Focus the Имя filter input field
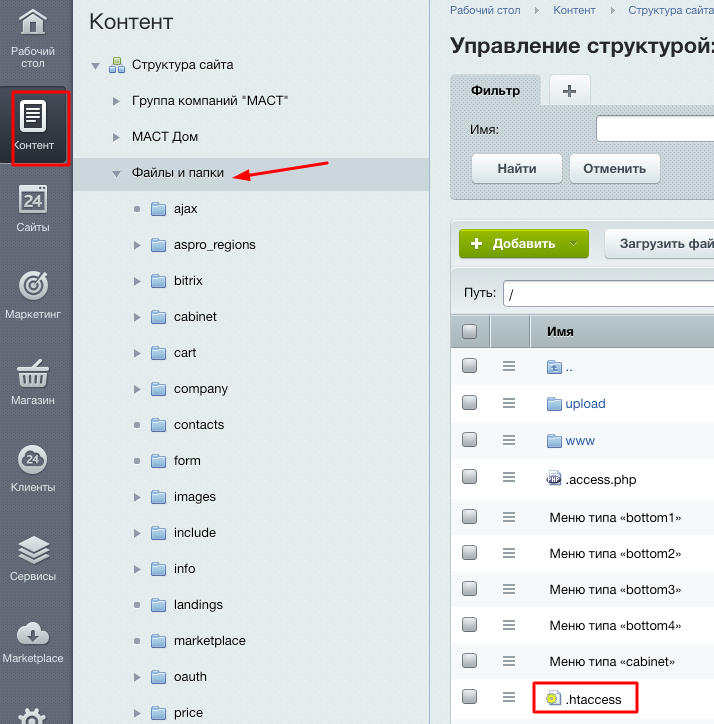The width and height of the screenshot is (714, 724). [x=655, y=129]
